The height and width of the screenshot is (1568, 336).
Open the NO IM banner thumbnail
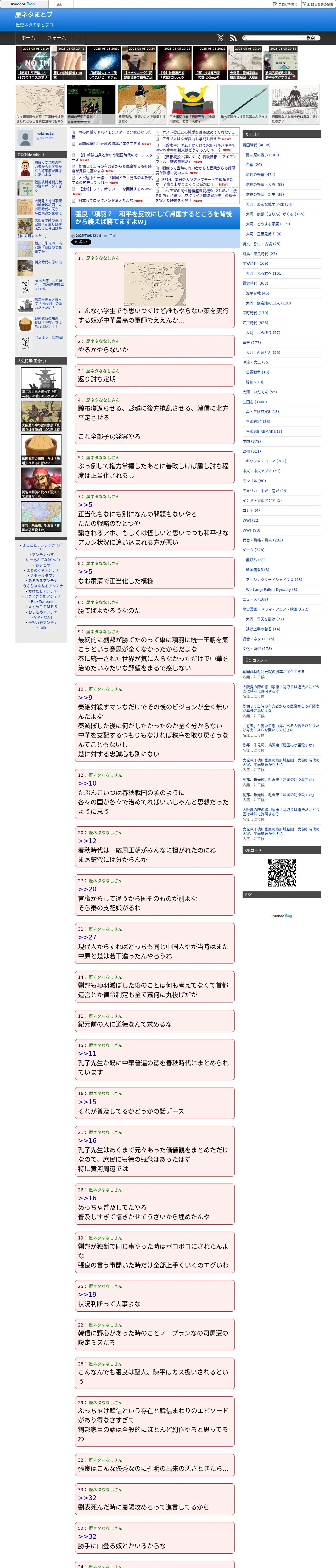click(x=33, y=63)
